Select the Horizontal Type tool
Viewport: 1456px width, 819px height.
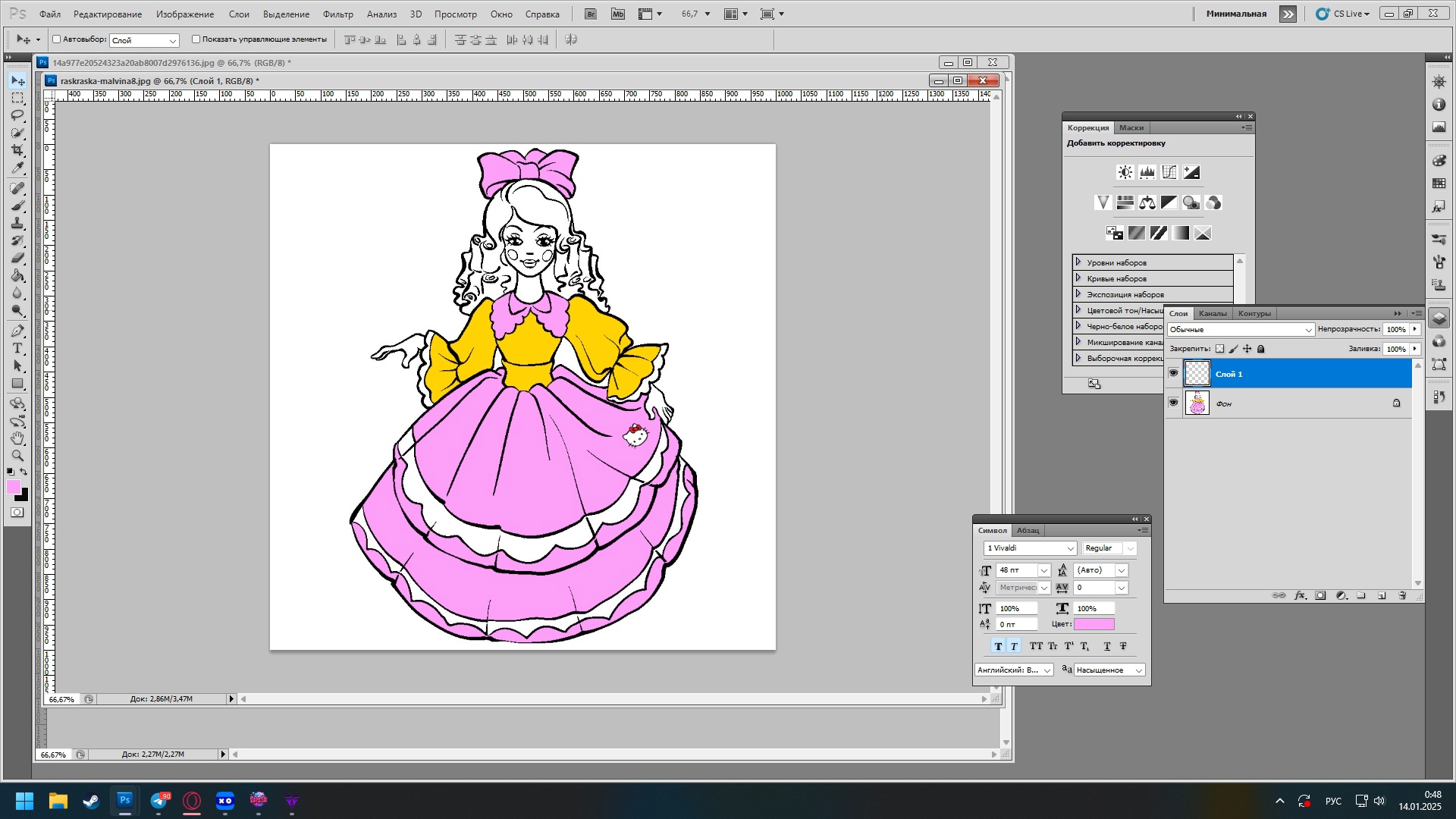click(x=17, y=348)
